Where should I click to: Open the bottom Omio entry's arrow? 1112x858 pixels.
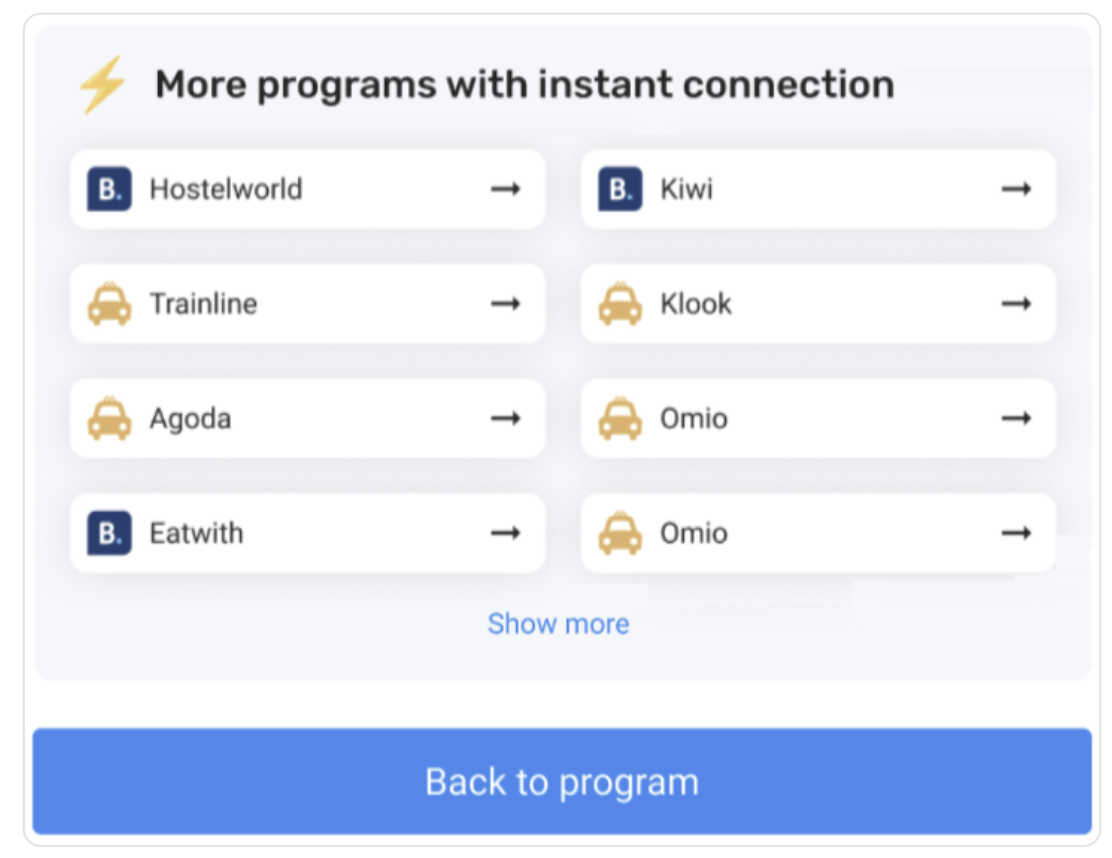click(x=1017, y=533)
